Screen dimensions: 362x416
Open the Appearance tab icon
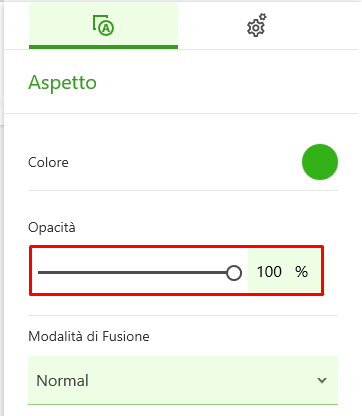(103, 25)
